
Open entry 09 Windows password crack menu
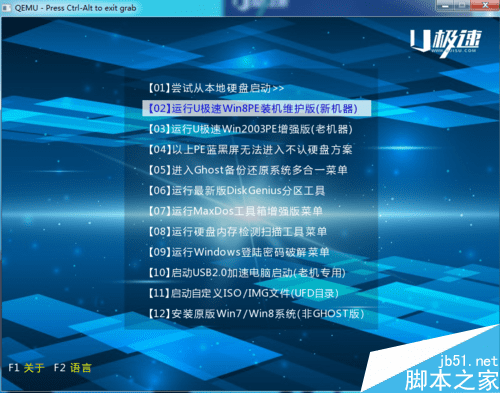tap(239, 252)
